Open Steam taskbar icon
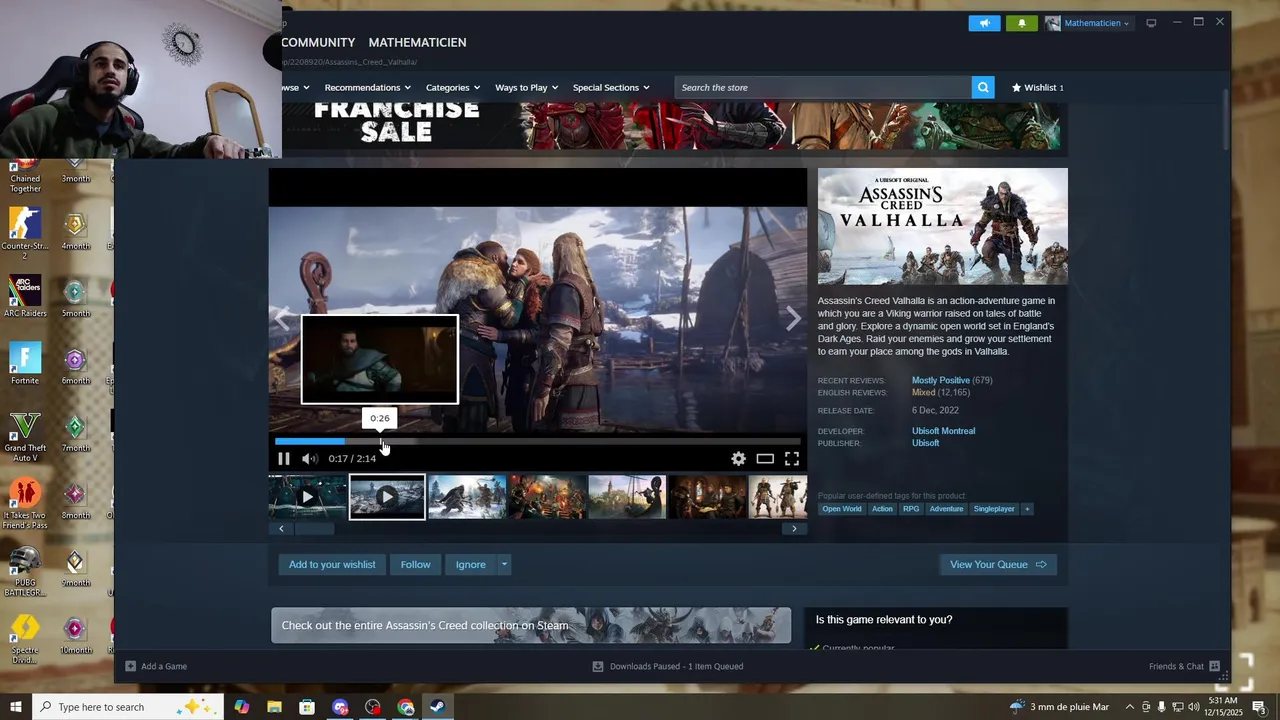 tap(438, 707)
